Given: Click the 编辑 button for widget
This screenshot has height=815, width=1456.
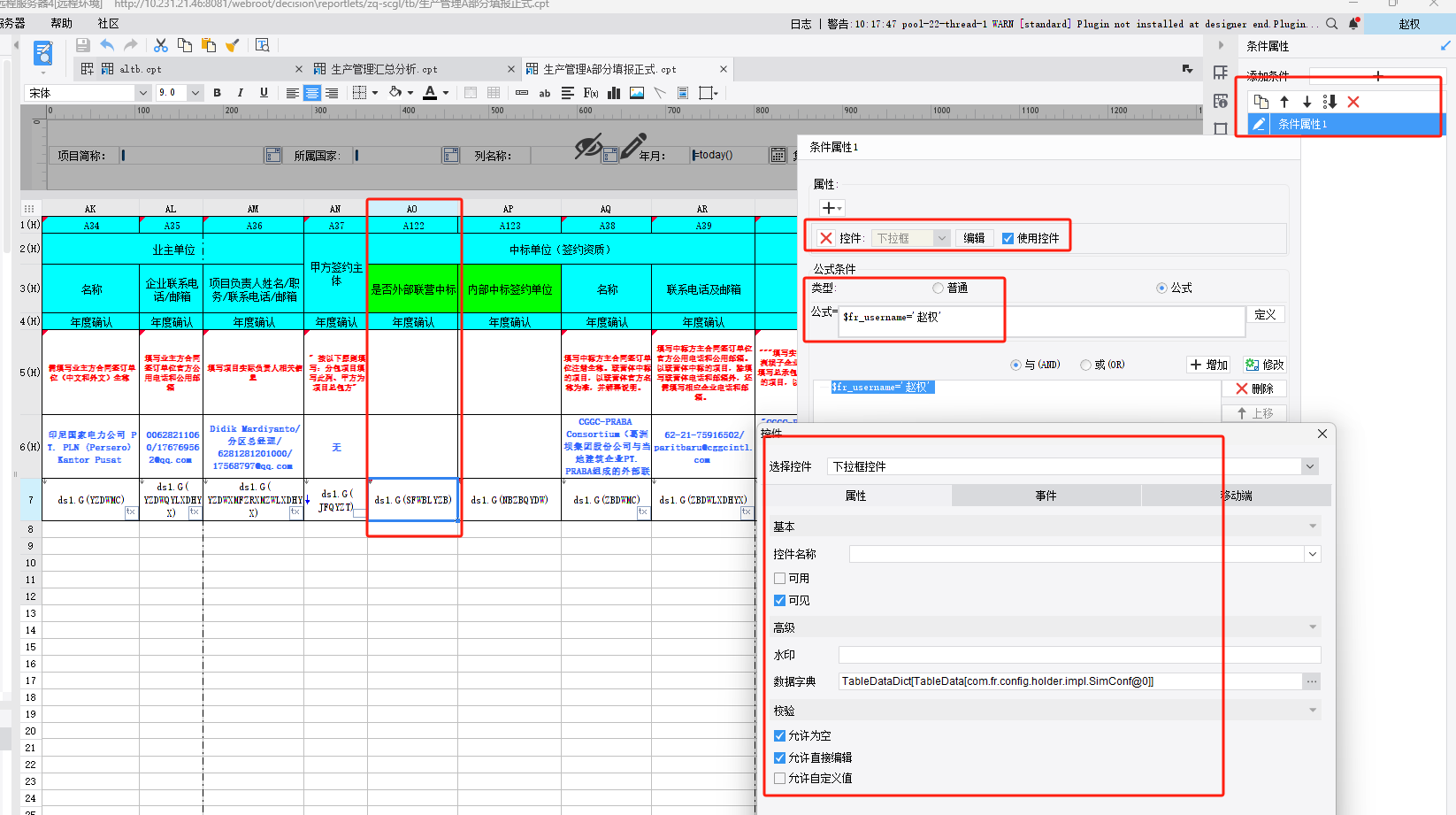Looking at the screenshot, I should [x=974, y=238].
